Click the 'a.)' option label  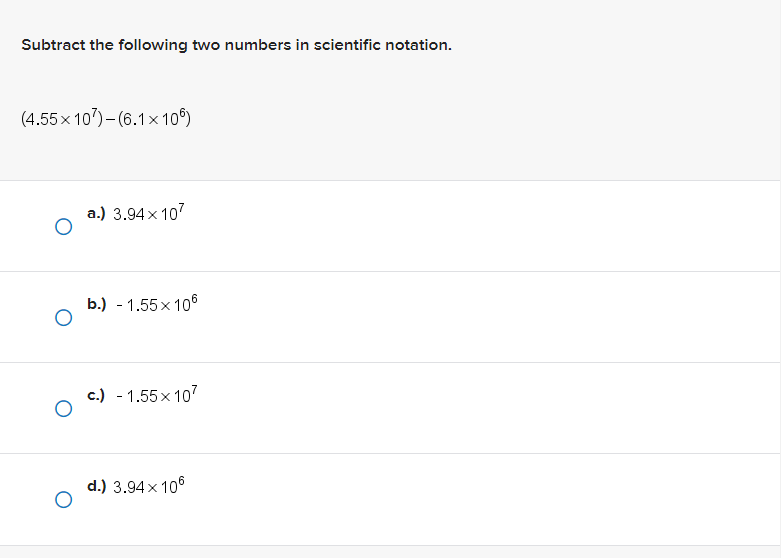(x=97, y=213)
